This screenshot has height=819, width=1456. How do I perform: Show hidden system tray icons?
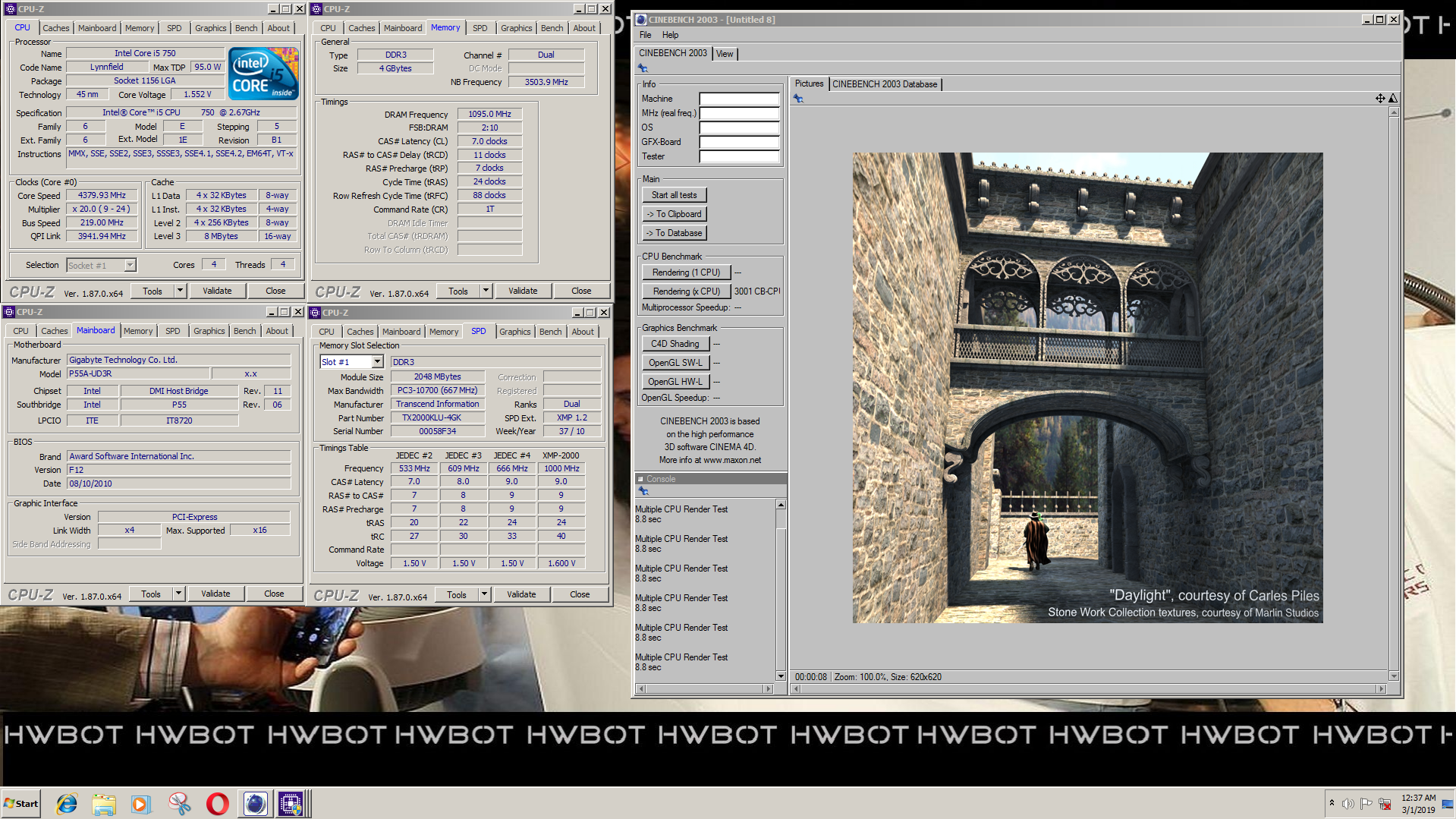[1332, 803]
